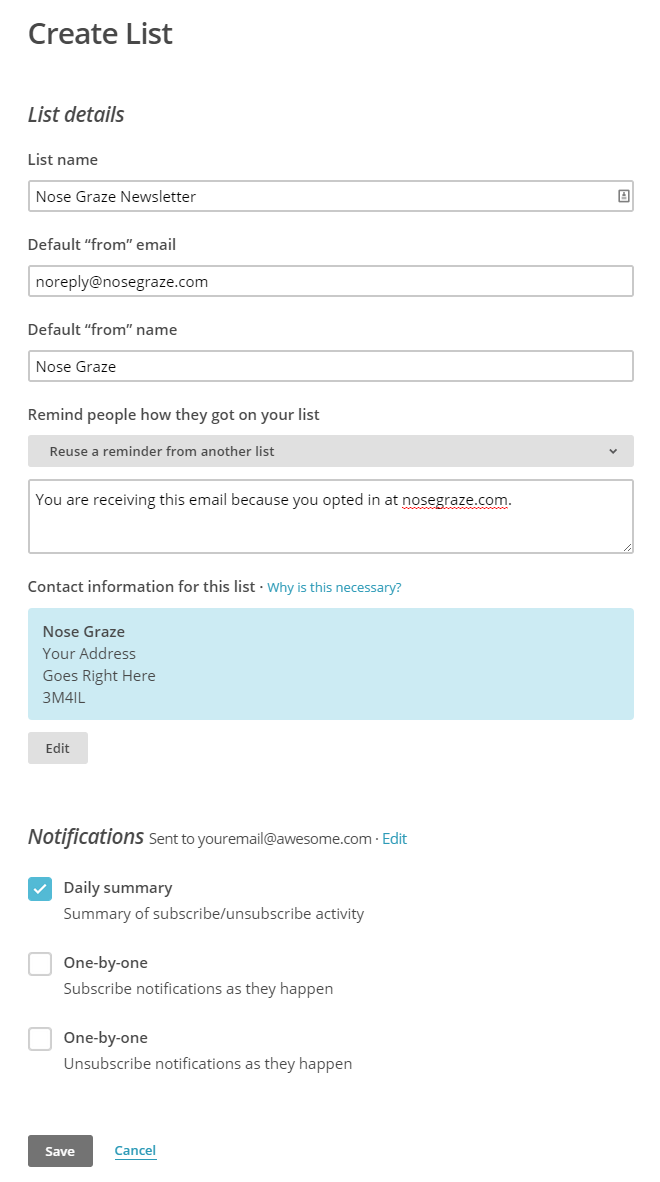
Task: Click the contact card icon in List name field
Action: pos(623,197)
